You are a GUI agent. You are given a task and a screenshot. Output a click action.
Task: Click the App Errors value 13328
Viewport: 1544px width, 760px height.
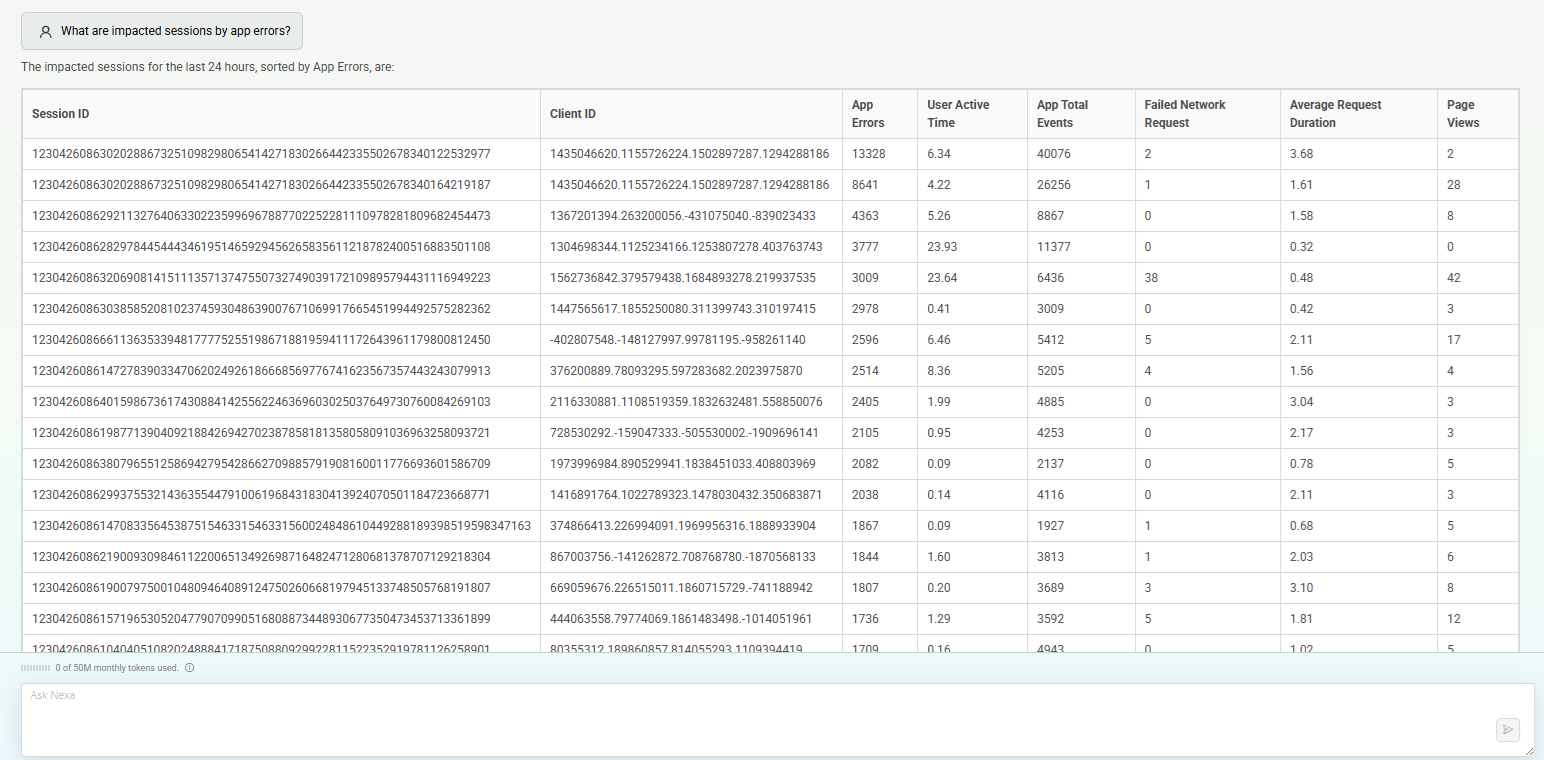coord(869,154)
